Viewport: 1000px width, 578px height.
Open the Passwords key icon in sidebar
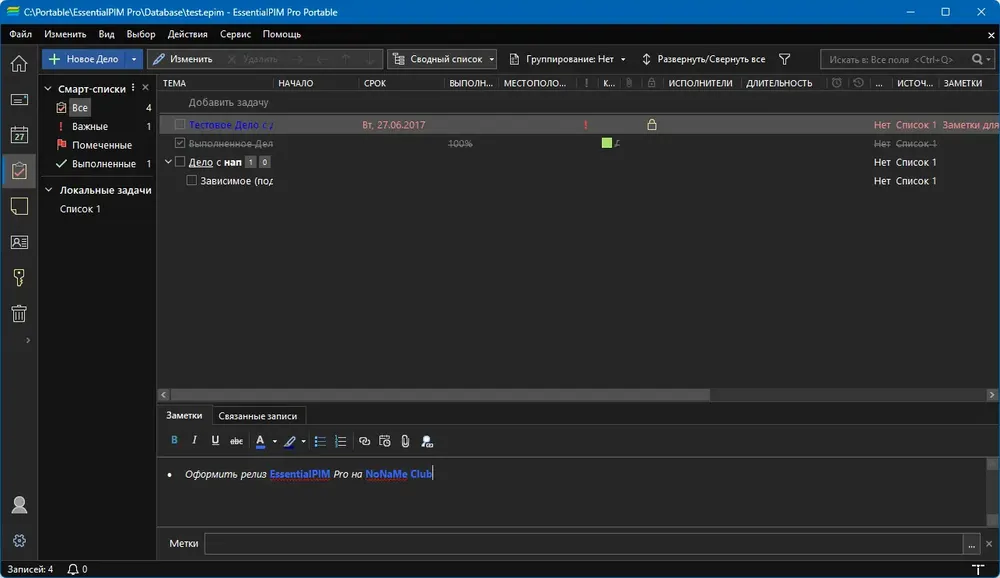(x=19, y=278)
